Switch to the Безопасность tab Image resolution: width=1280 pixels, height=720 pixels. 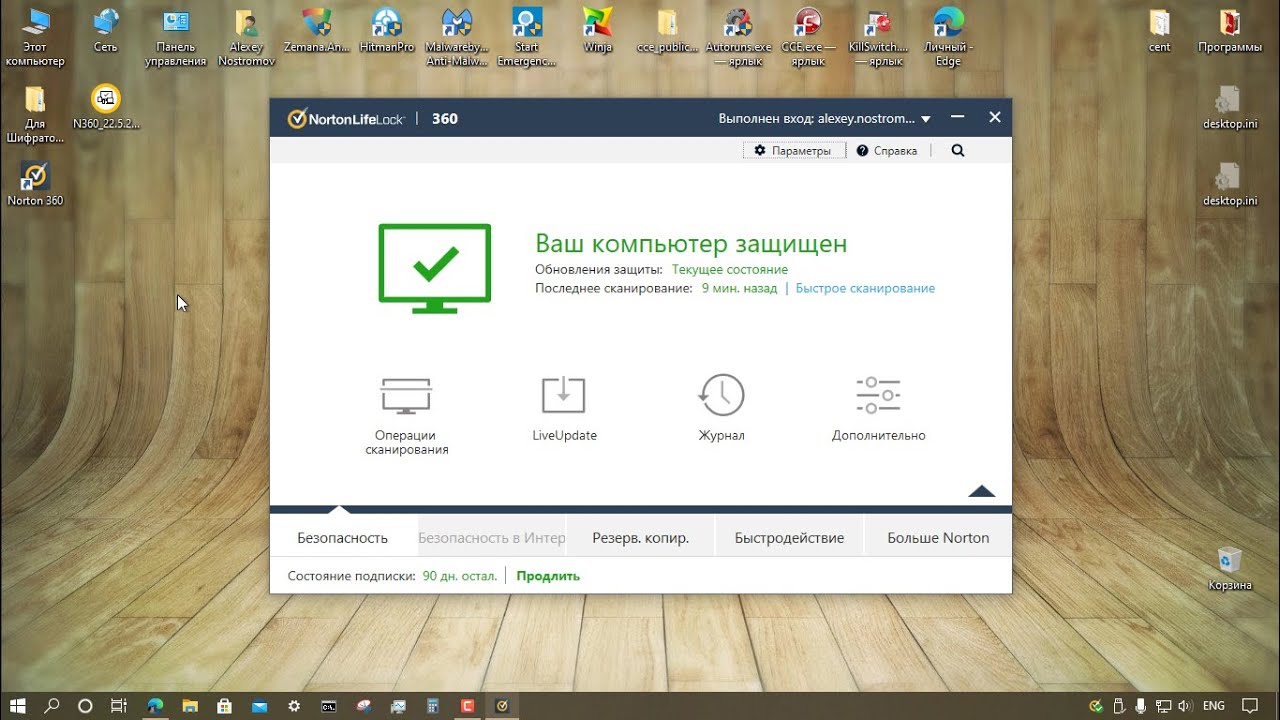pos(342,538)
